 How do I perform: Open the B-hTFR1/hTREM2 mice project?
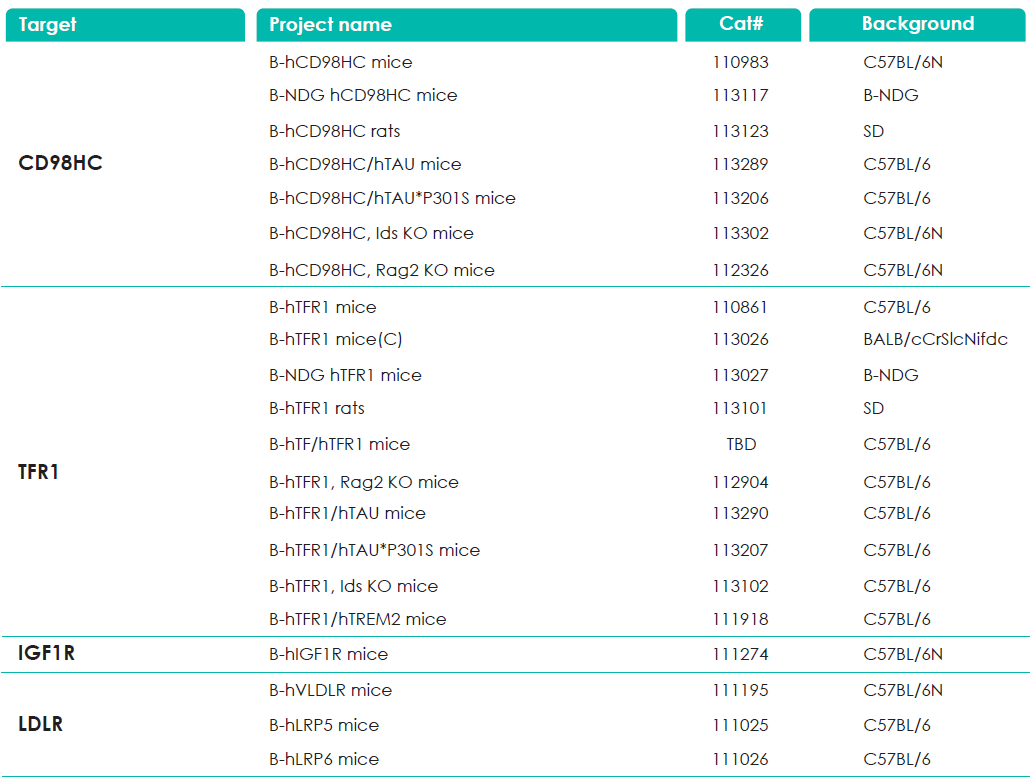[x=357, y=619]
